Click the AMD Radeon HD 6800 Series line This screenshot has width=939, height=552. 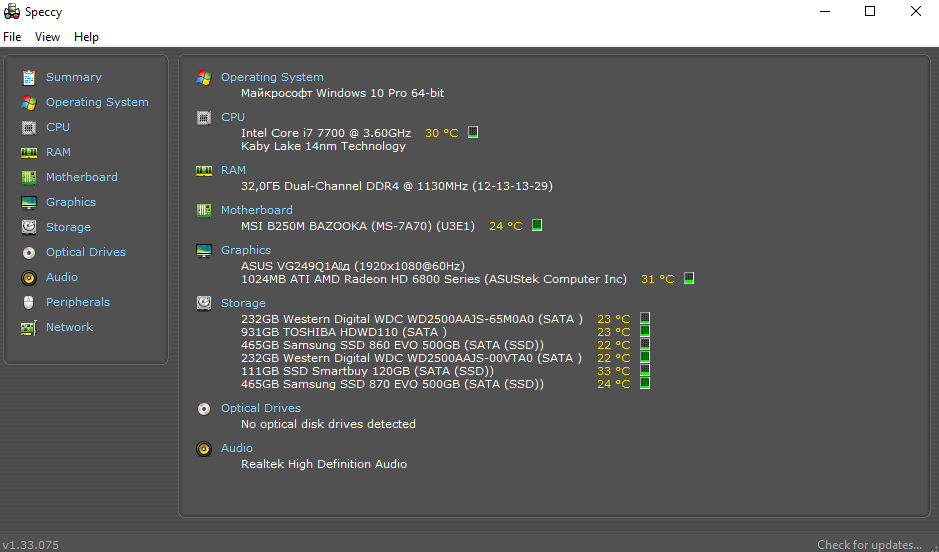[x=434, y=279]
